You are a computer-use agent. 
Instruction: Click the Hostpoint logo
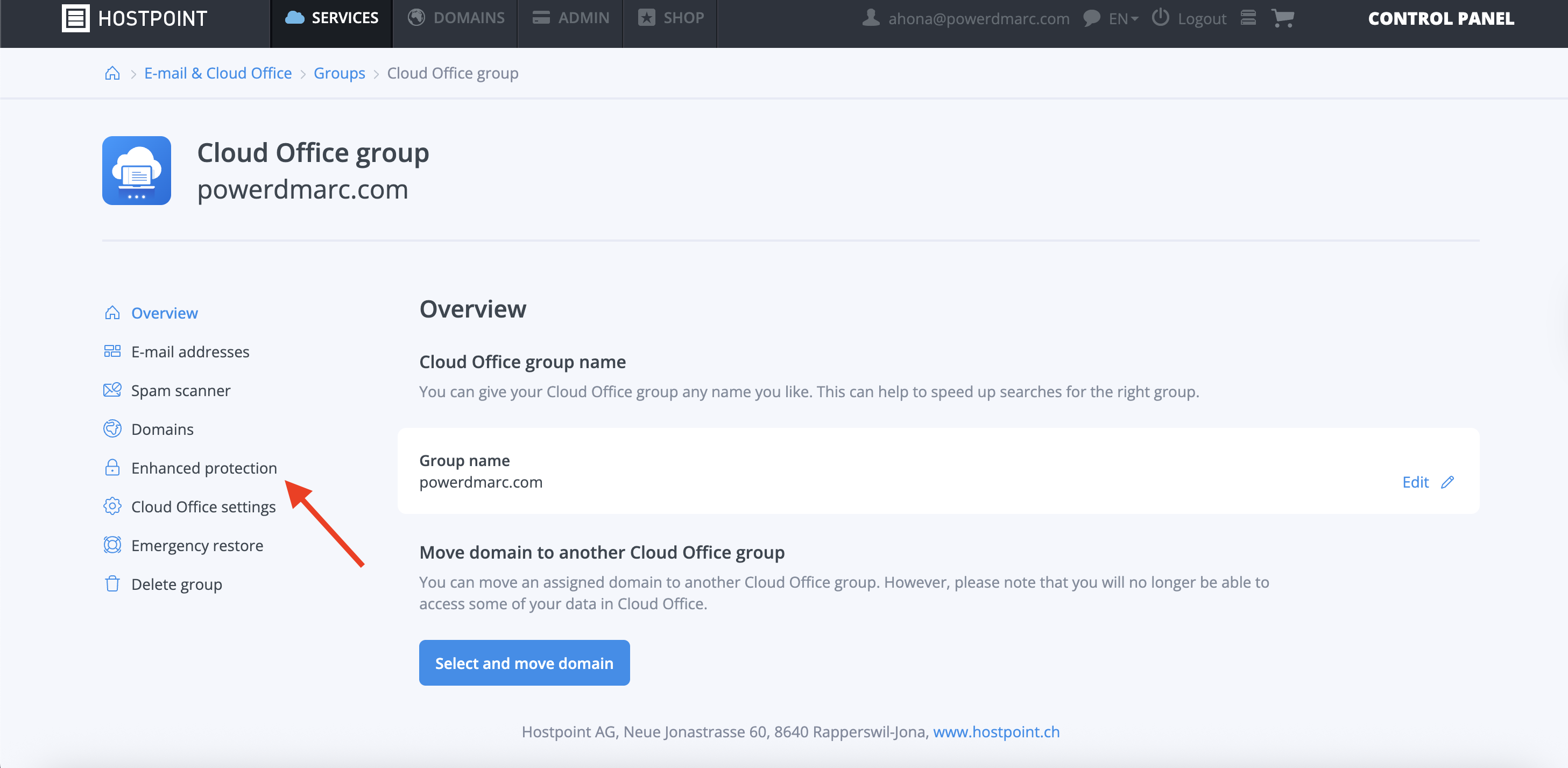coord(135,18)
